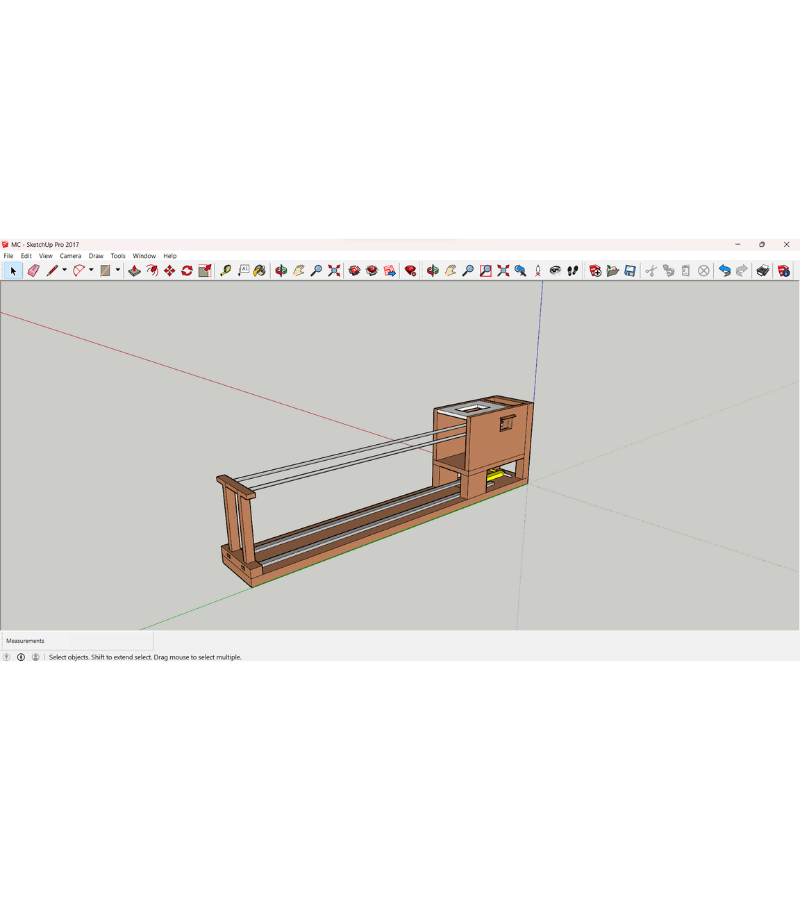Screen dimensions: 800x900
Task: Print the model
Action: (x=763, y=271)
